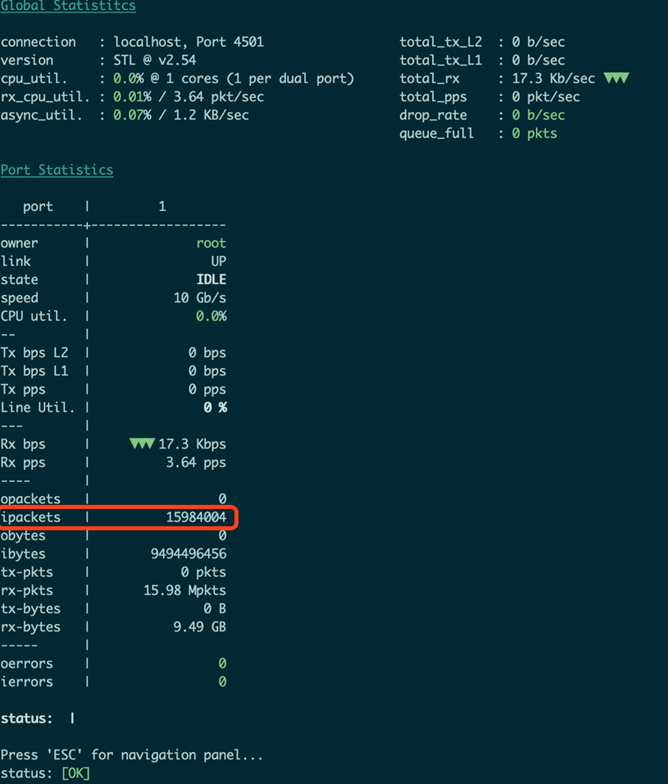Click the rx-bytes 9.49 GB value
The height and width of the screenshot is (784, 668).
click(x=200, y=626)
